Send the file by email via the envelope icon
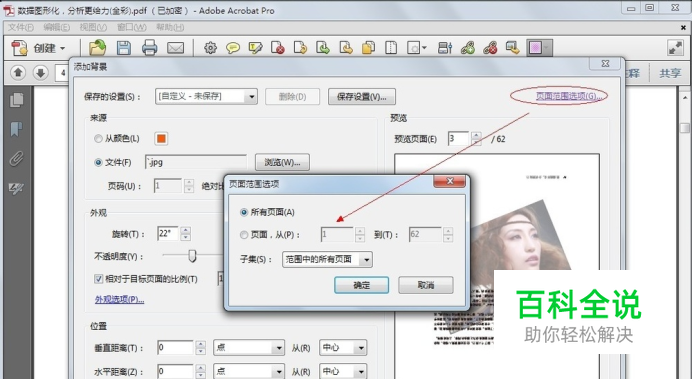The height and width of the screenshot is (379, 692). tap(175, 48)
